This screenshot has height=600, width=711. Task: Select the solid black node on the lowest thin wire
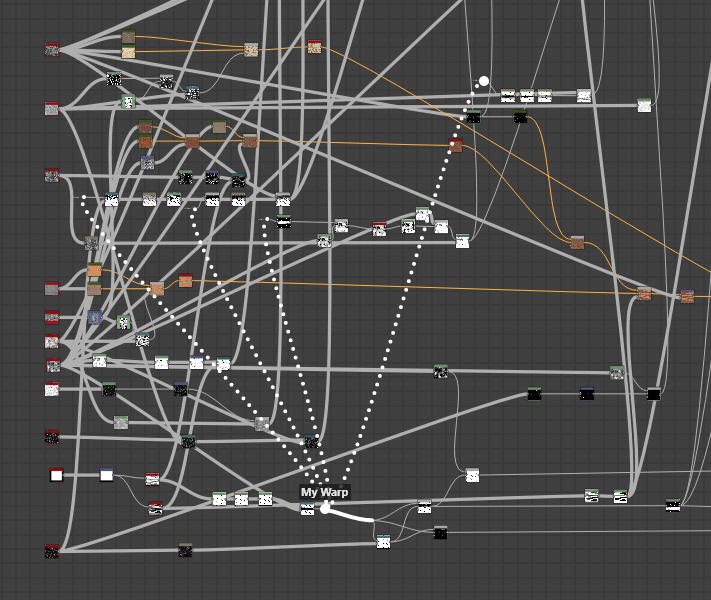[x=440, y=533]
